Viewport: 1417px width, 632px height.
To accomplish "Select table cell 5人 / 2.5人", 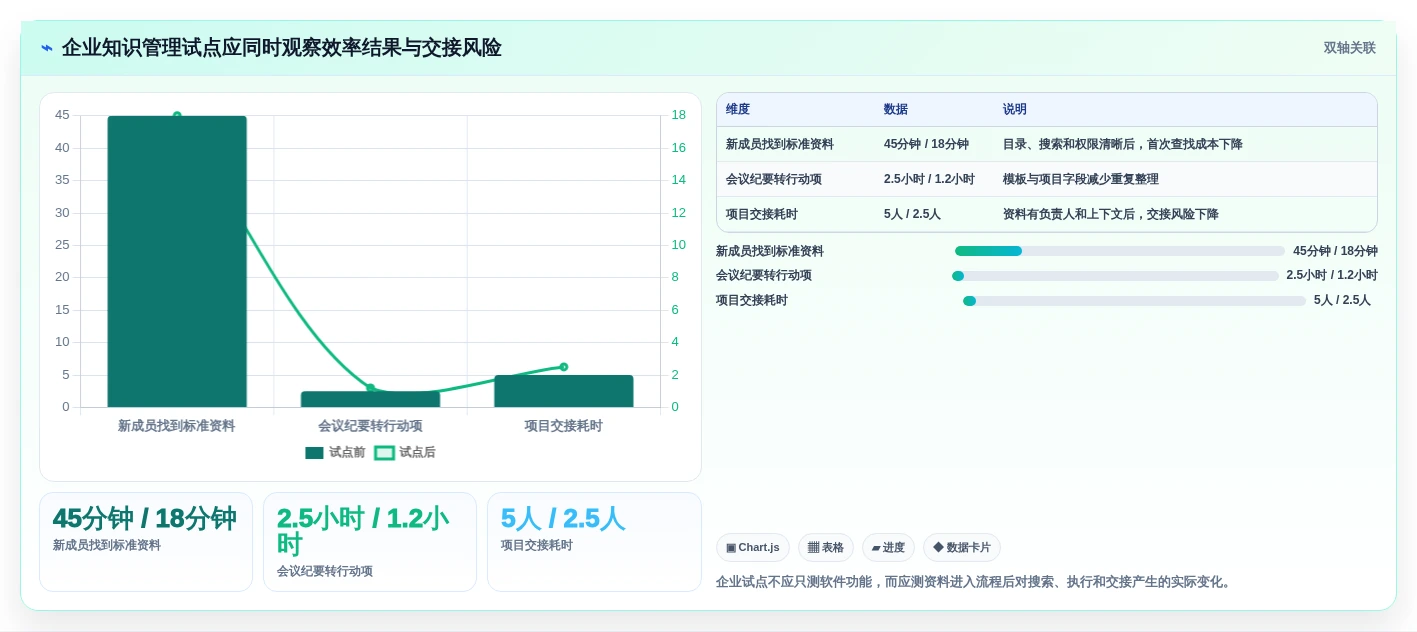I will [x=912, y=214].
